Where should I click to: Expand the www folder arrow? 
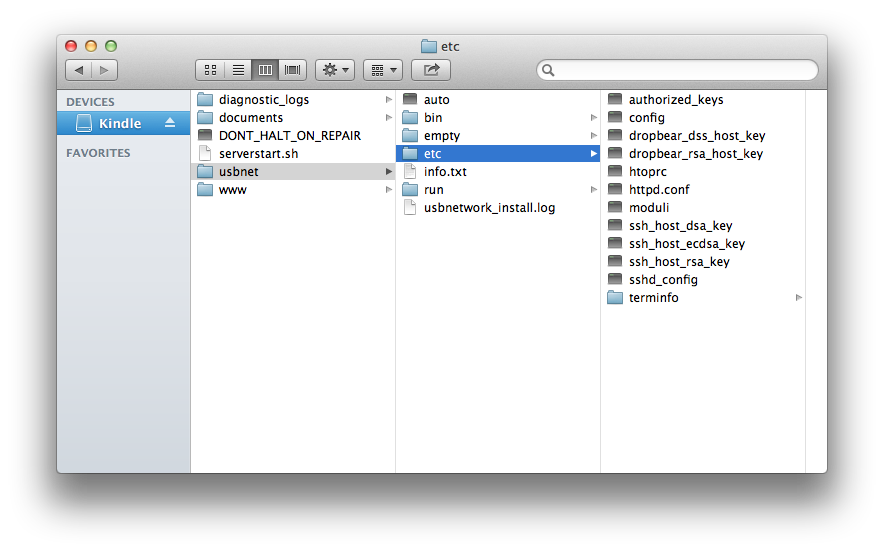point(388,189)
